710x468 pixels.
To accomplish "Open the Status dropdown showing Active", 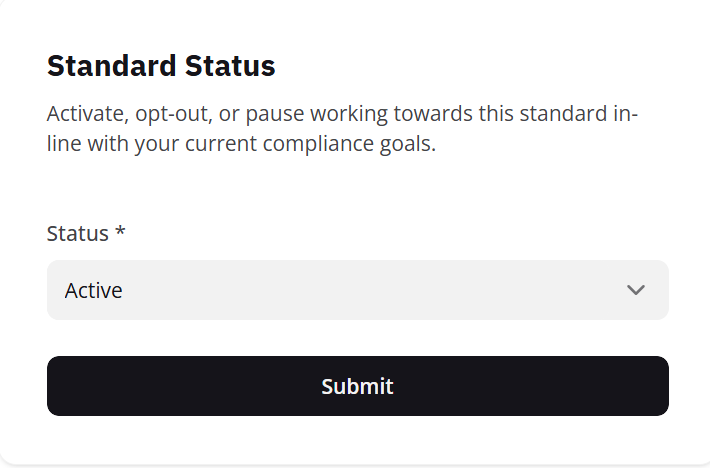I will click(357, 290).
